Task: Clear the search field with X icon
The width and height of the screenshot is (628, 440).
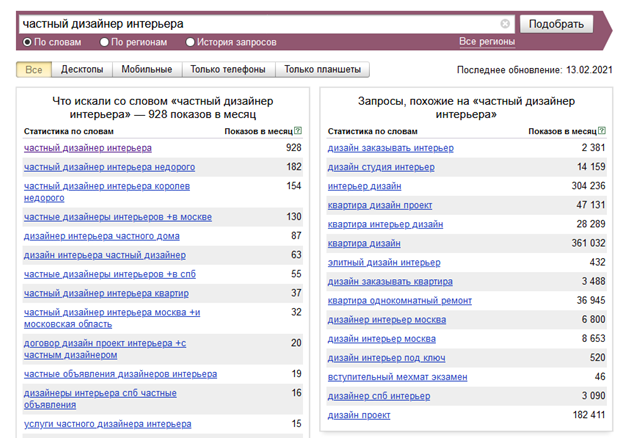Action: point(505,23)
